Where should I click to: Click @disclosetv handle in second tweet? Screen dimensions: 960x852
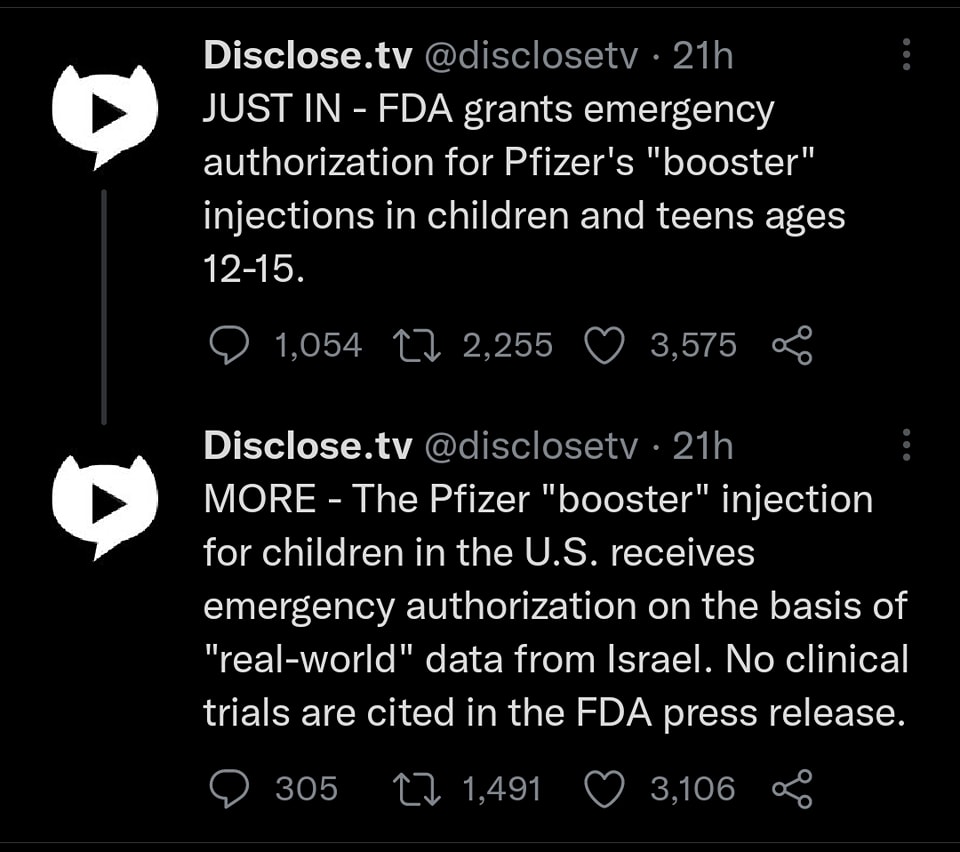(532, 446)
